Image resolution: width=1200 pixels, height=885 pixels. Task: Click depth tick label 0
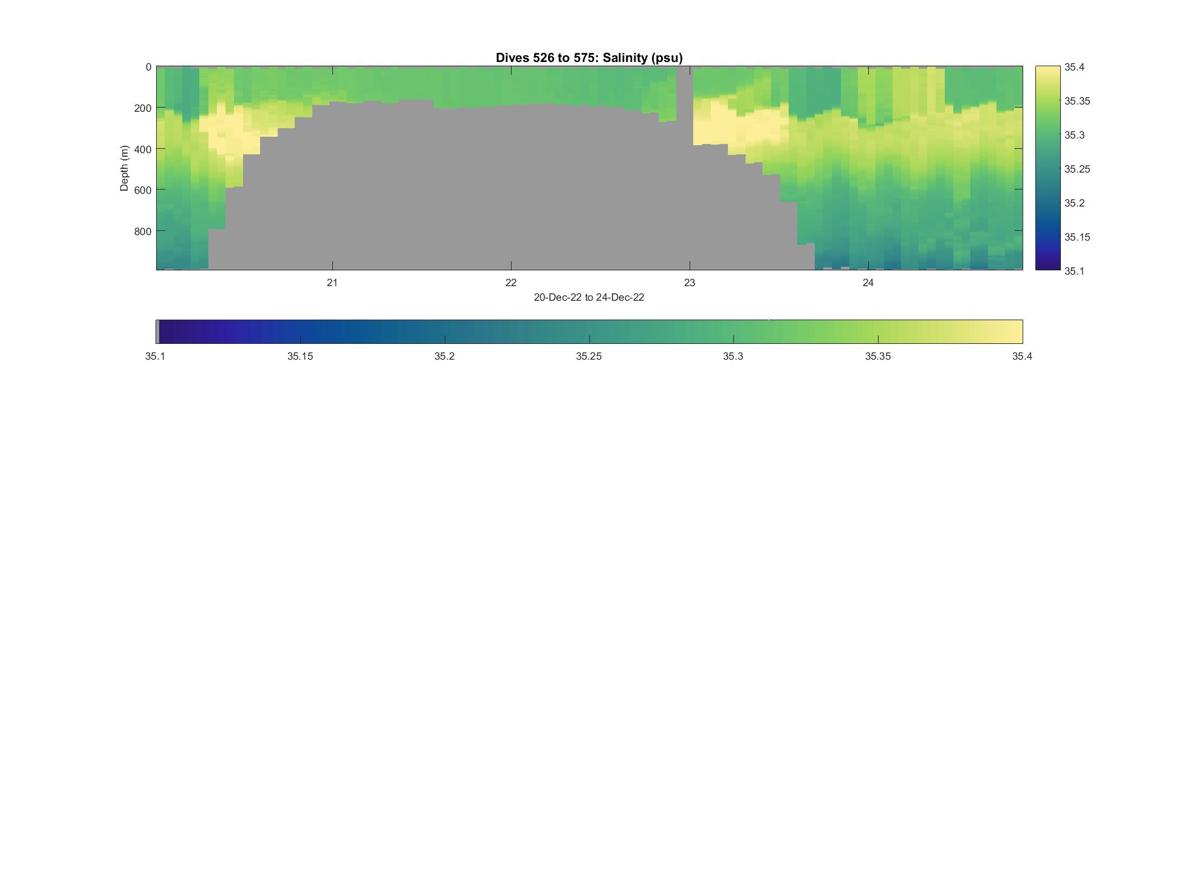click(148, 68)
